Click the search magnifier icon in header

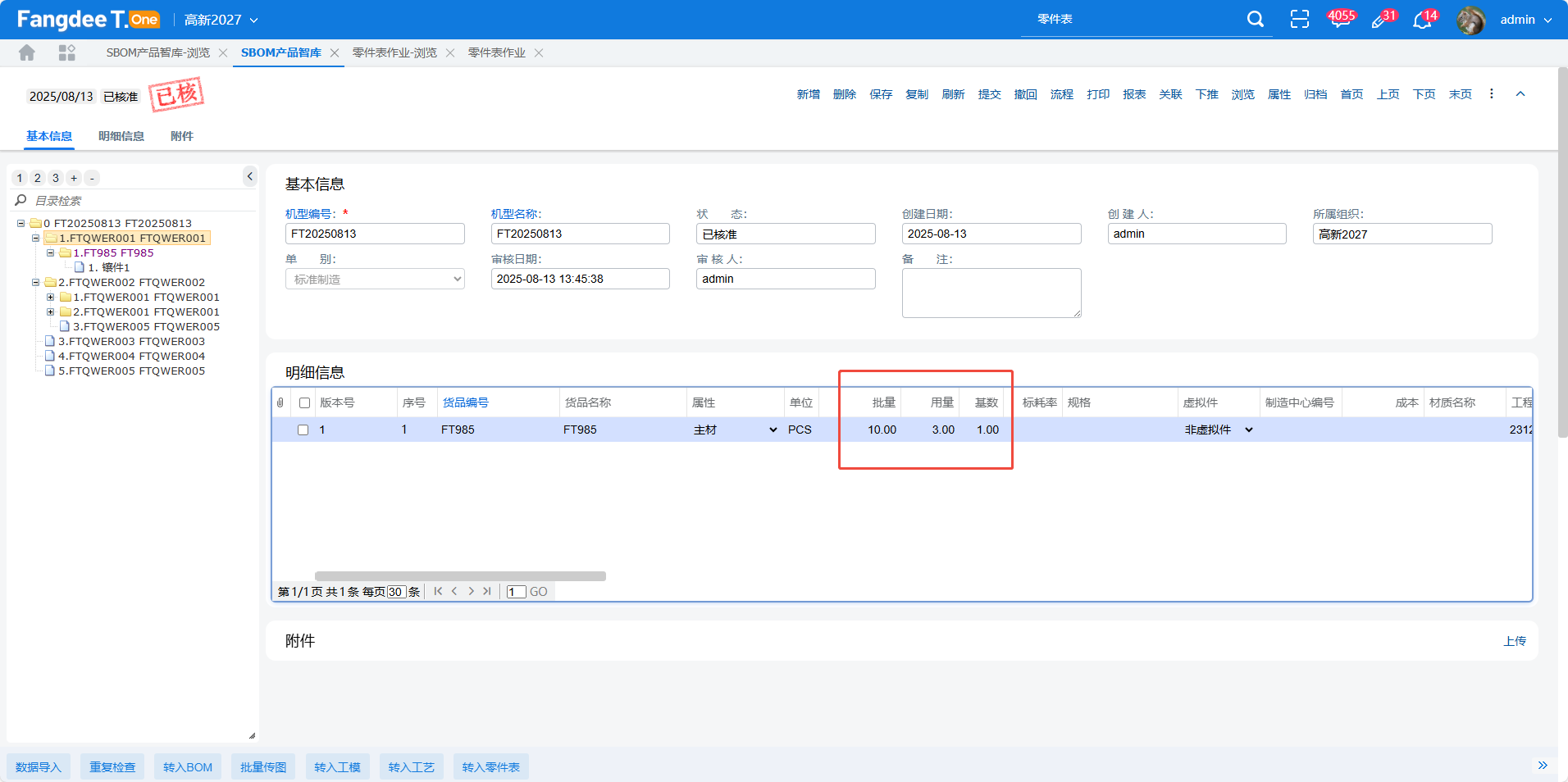click(x=1255, y=20)
